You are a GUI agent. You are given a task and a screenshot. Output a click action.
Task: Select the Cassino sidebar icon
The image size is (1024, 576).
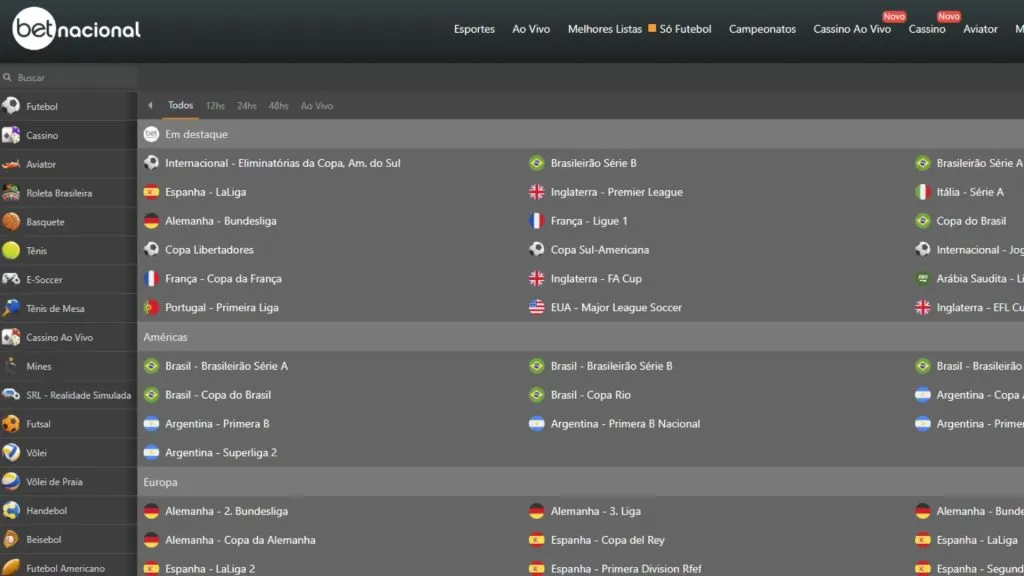[11, 135]
